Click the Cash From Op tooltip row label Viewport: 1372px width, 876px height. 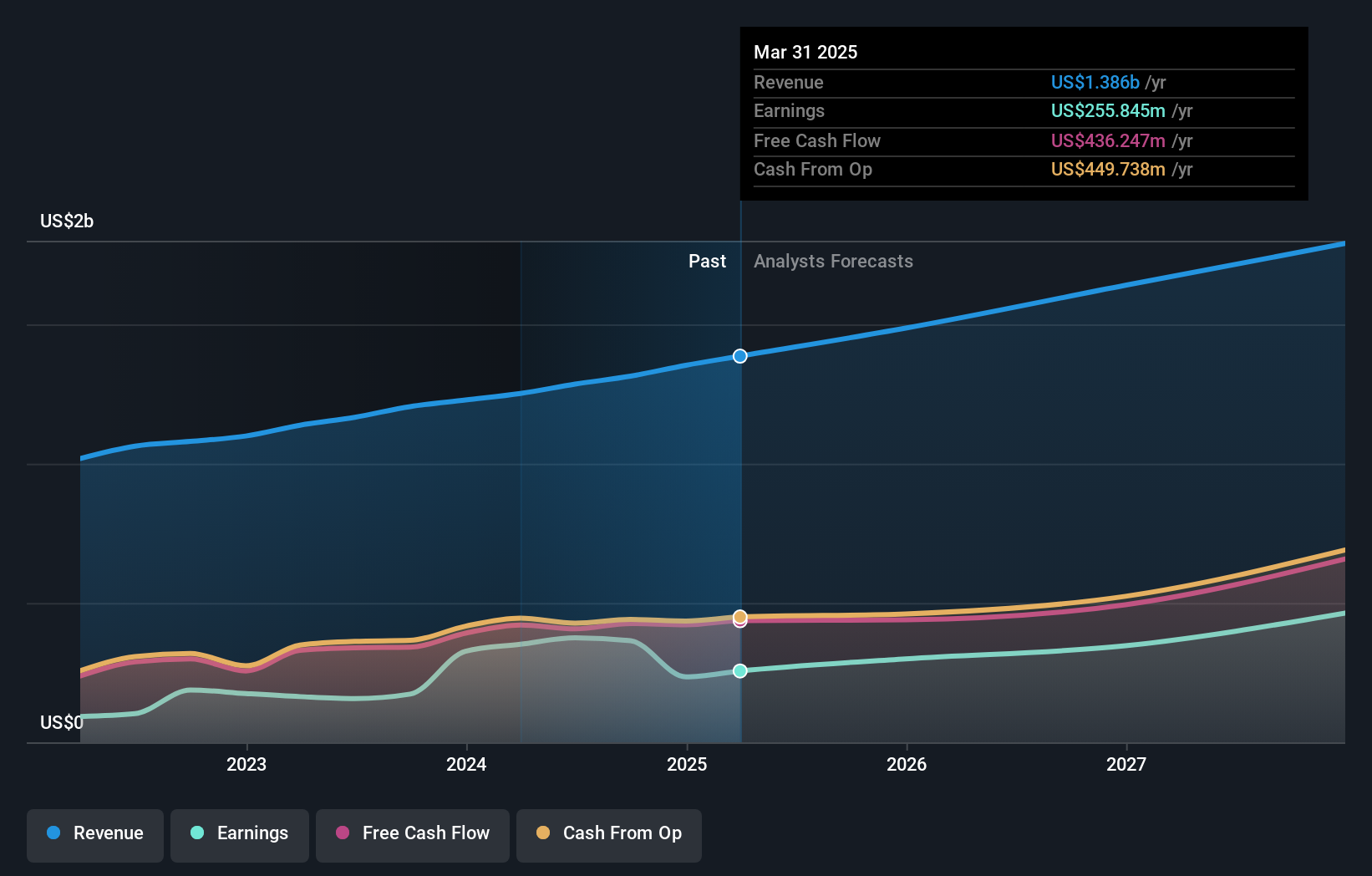[813, 169]
